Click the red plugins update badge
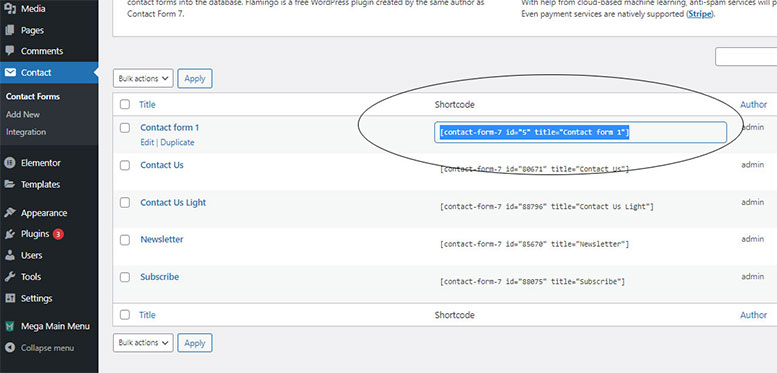This screenshot has height=373, width=777. (58, 234)
